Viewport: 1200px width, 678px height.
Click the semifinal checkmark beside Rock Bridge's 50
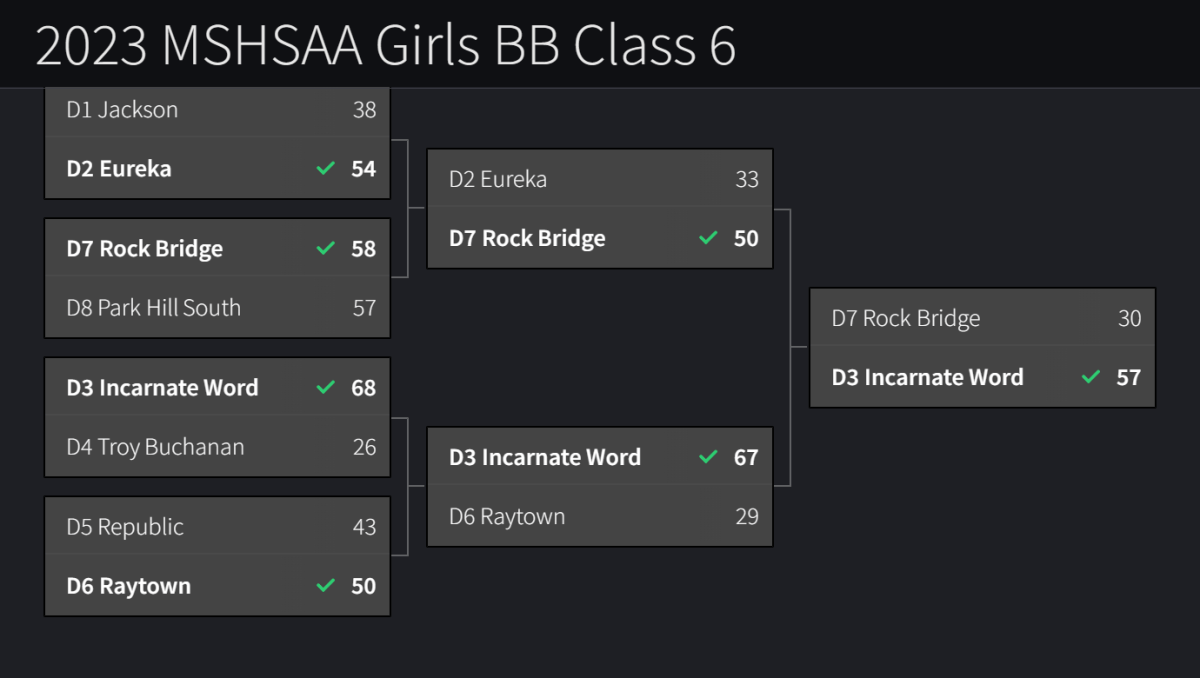click(708, 239)
